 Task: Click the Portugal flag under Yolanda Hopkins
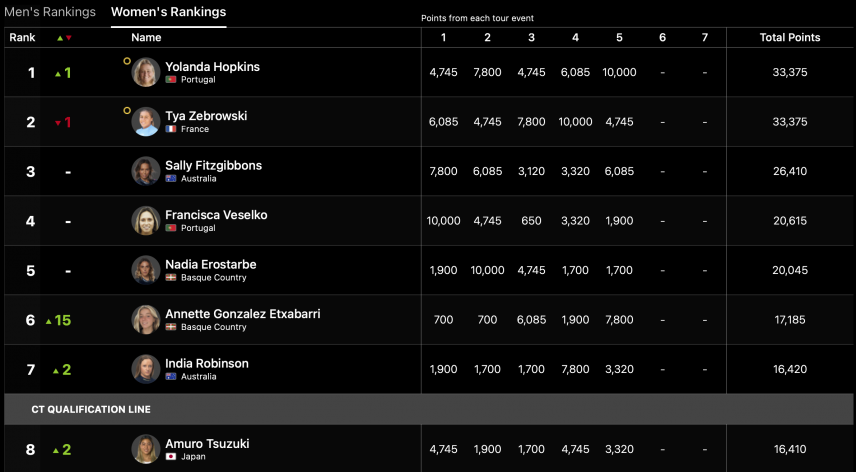[171, 80]
